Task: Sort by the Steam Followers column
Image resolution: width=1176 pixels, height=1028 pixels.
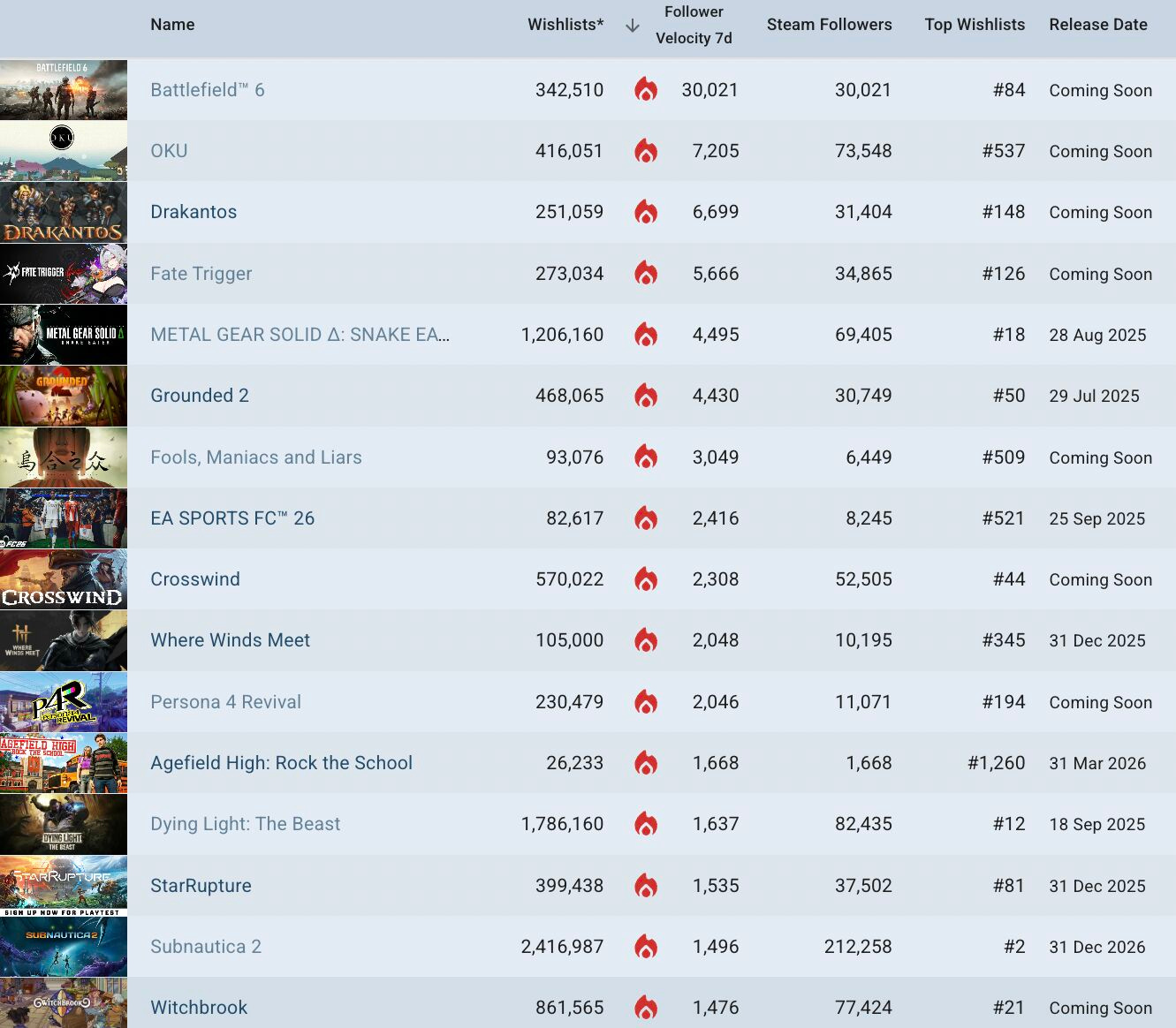Action: [x=830, y=25]
